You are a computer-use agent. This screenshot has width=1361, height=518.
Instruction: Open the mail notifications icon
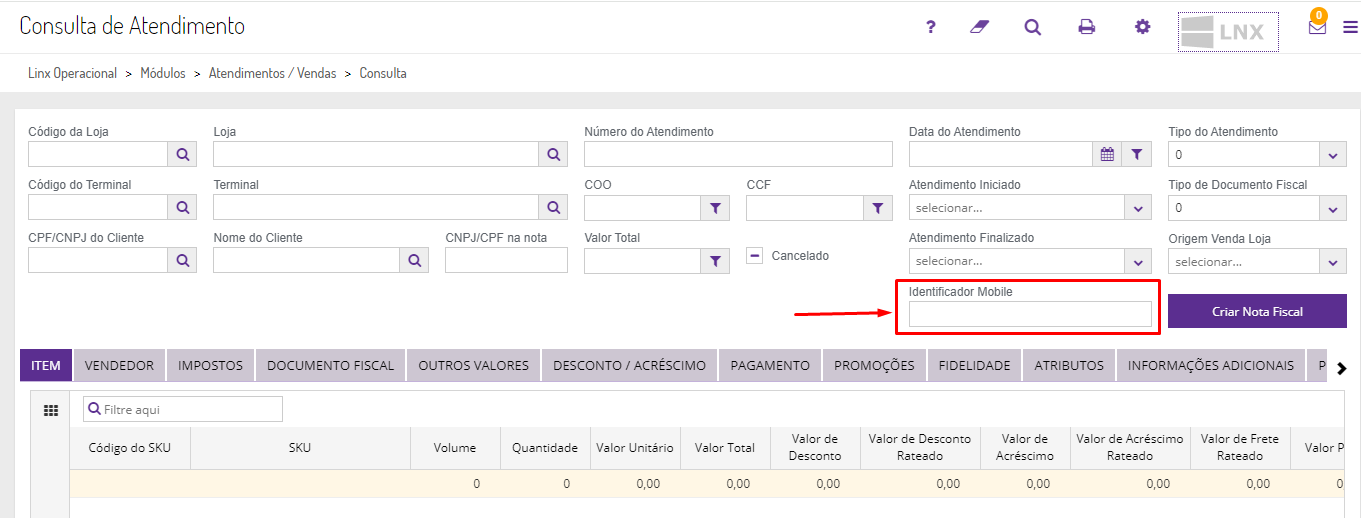[x=1317, y=27]
